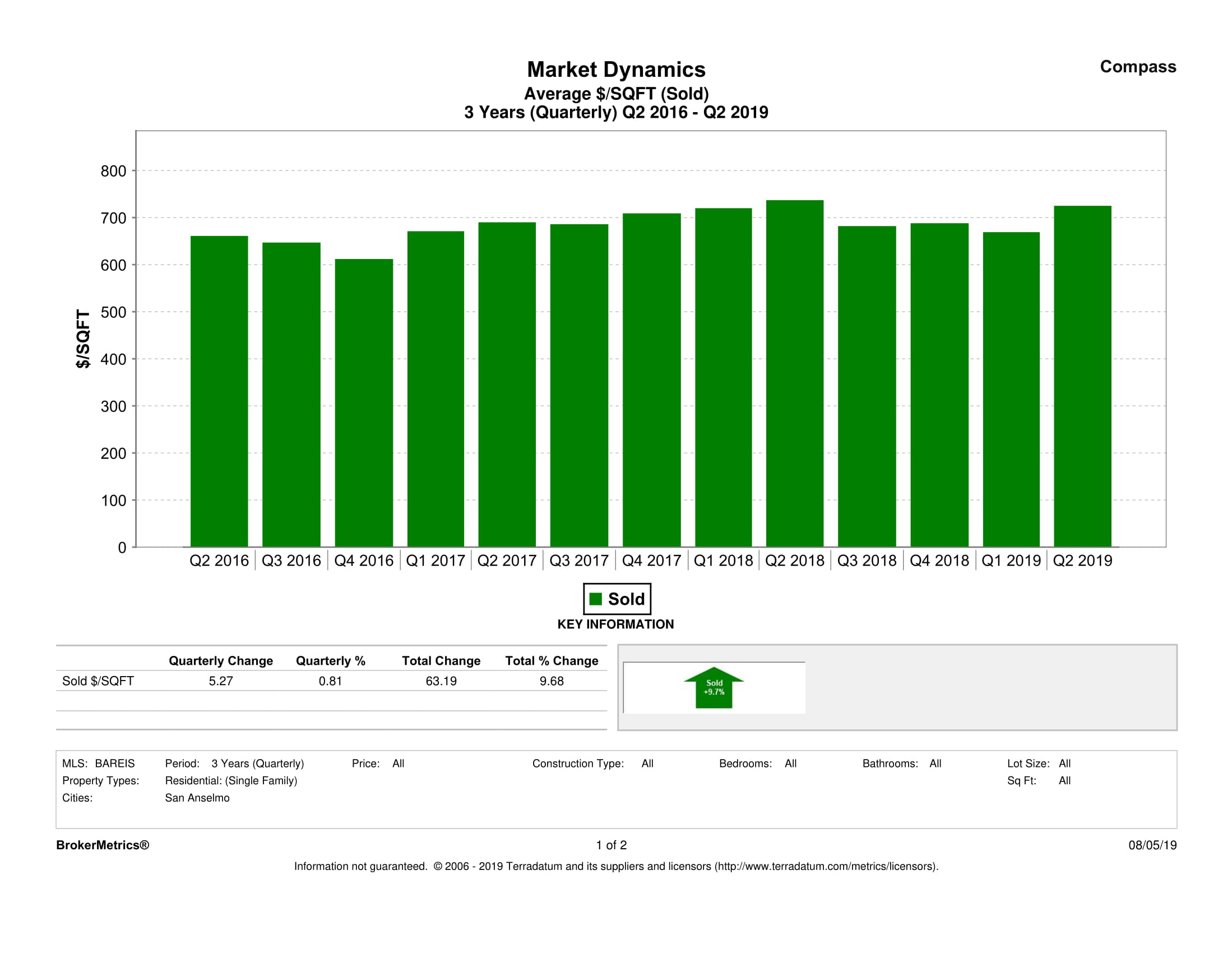The height and width of the screenshot is (953, 1232).
Task: Click the Sold $/SQFT row label
Action: [x=98, y=681]
